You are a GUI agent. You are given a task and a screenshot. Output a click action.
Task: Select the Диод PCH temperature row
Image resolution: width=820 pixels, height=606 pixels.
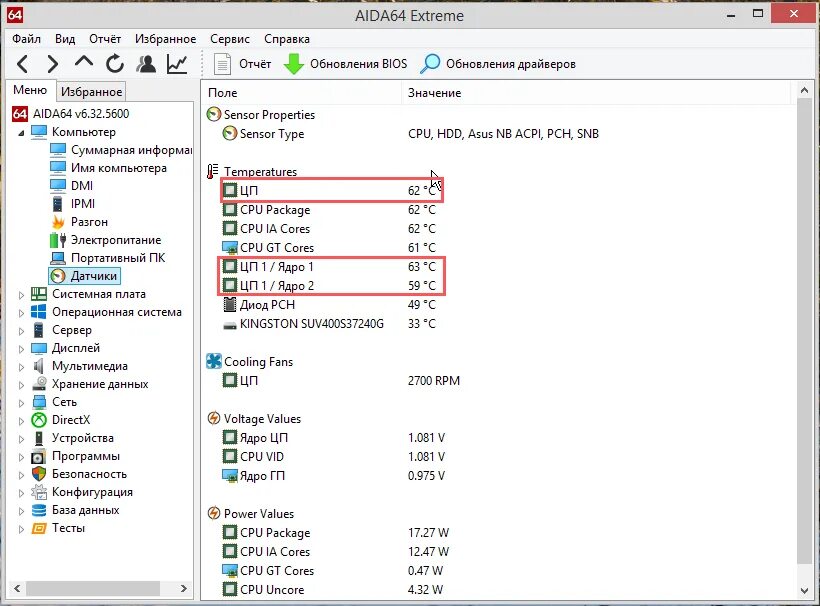tap(329, 305)
